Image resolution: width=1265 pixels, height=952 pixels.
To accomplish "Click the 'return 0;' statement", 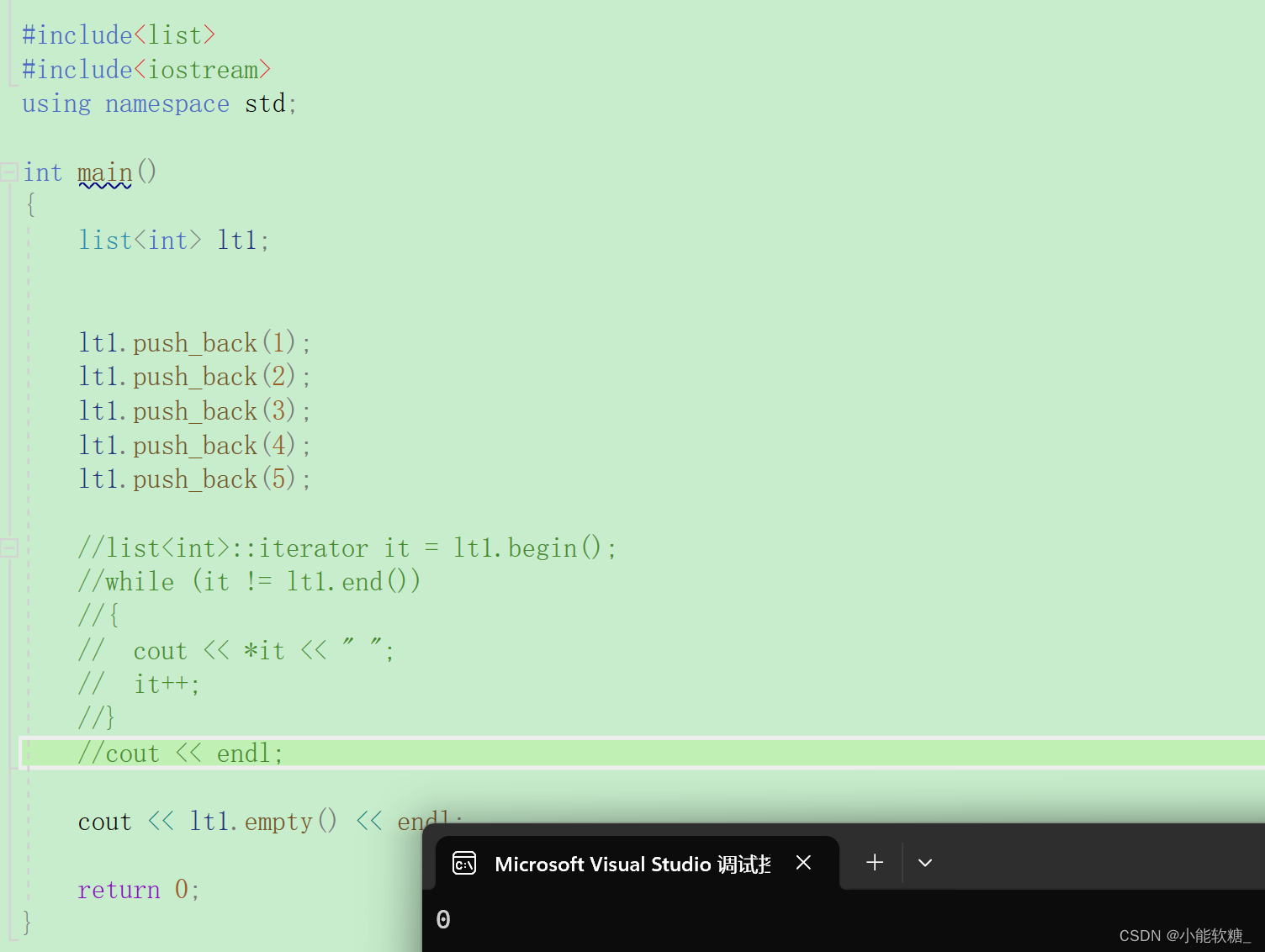I will point(139,890).
